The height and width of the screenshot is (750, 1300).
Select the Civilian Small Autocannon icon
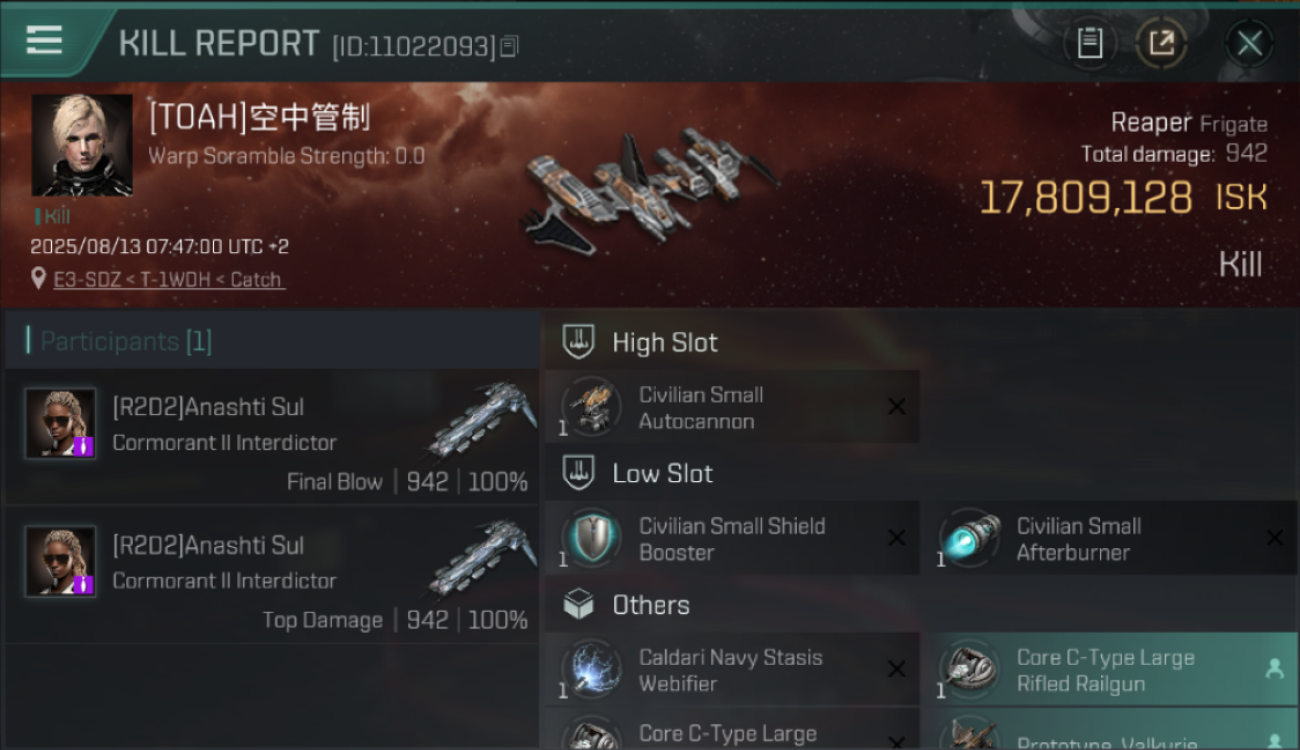(591, 407)
